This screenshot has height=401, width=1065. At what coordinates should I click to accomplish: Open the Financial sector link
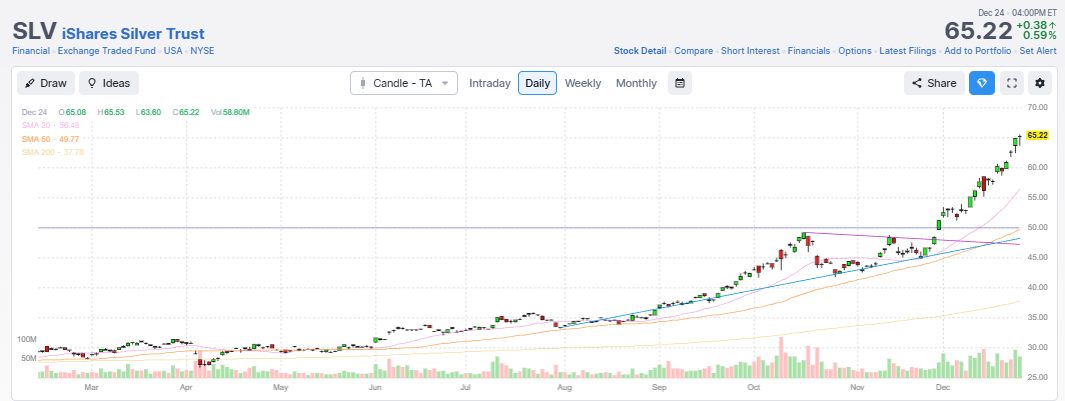31,51
